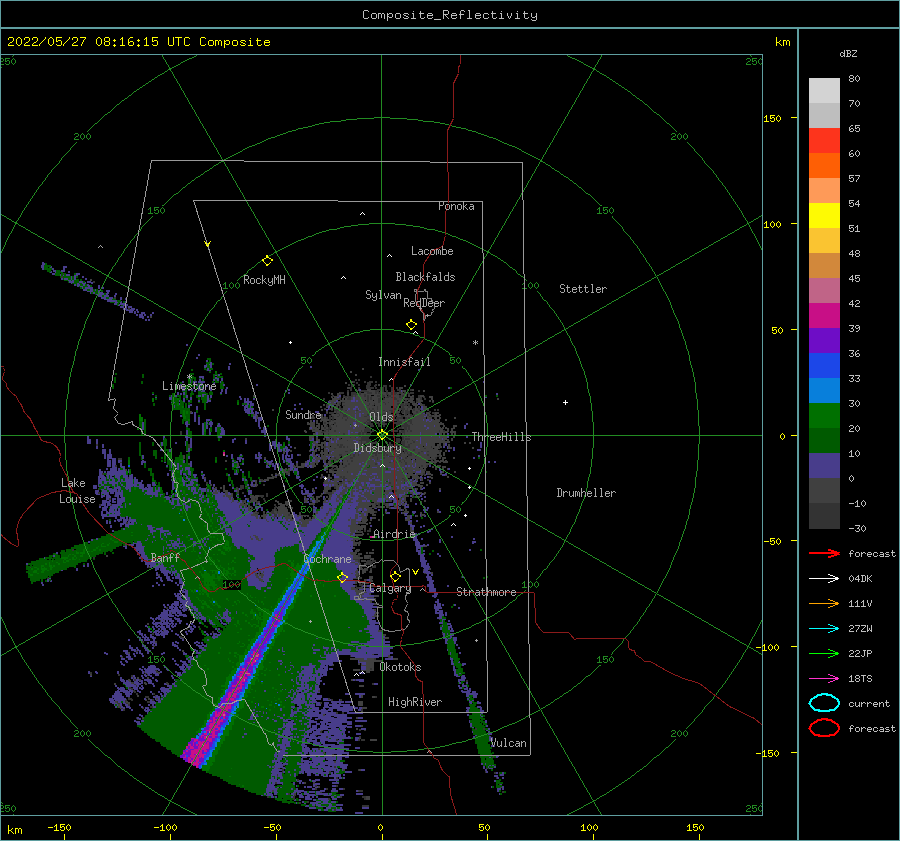Click the green 22JP arrow icon
The image size is (900, 841).
point(824,653)
